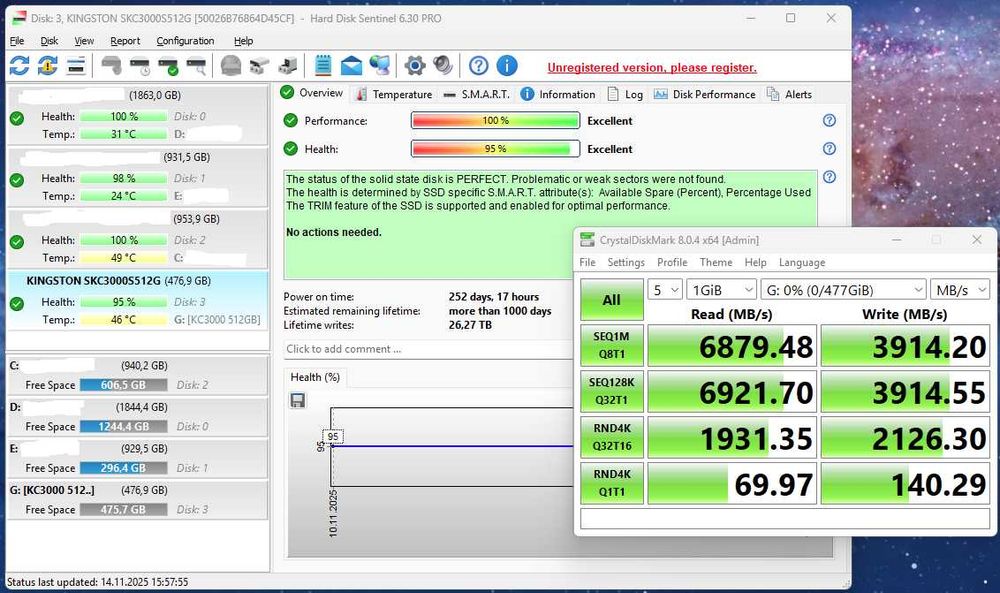Click the help icon beside Health rating
This screenshot has height=593, width=1000.
829,149
